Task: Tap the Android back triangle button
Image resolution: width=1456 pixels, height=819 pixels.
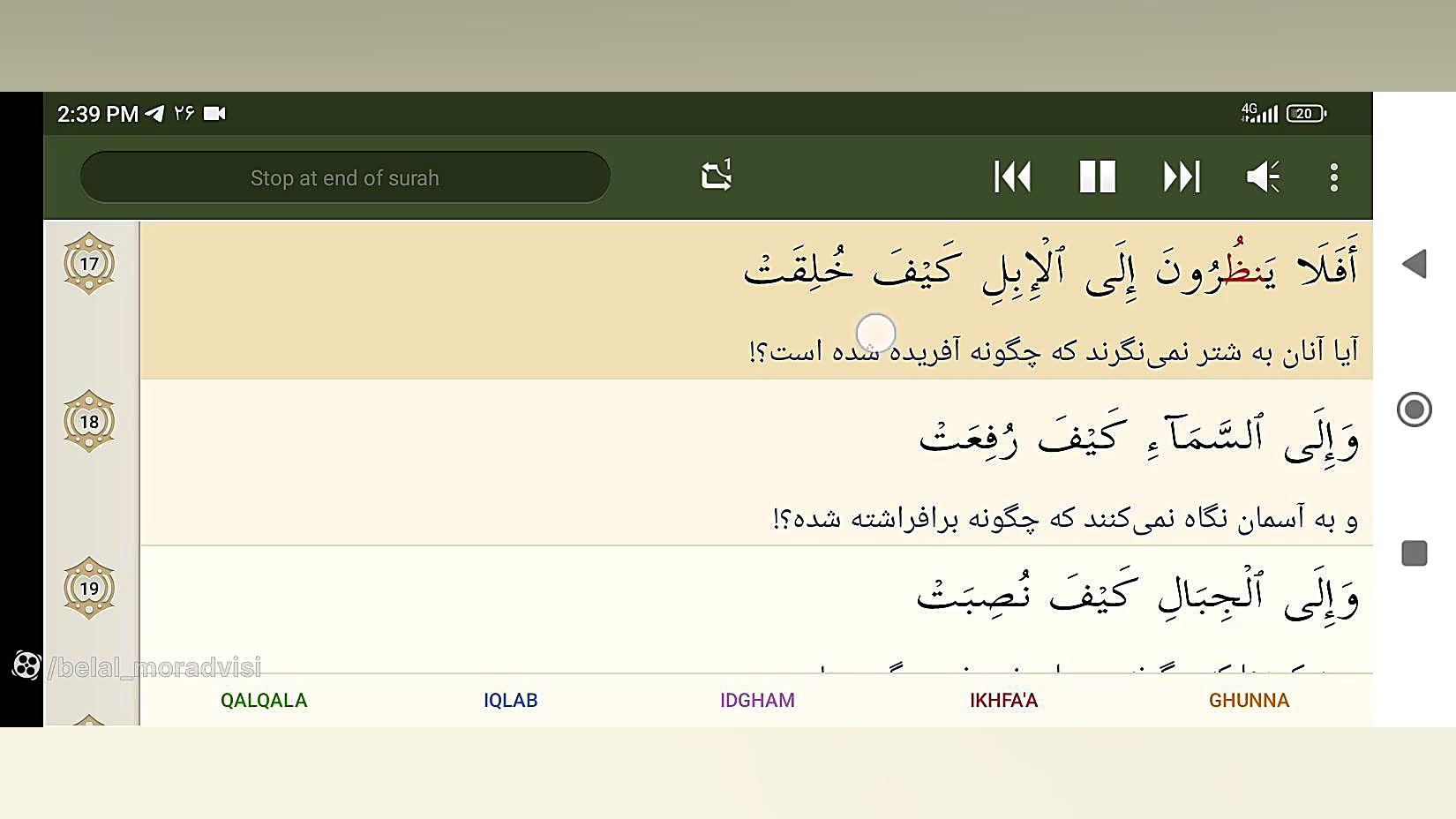Action: (x=1415, y=263)
